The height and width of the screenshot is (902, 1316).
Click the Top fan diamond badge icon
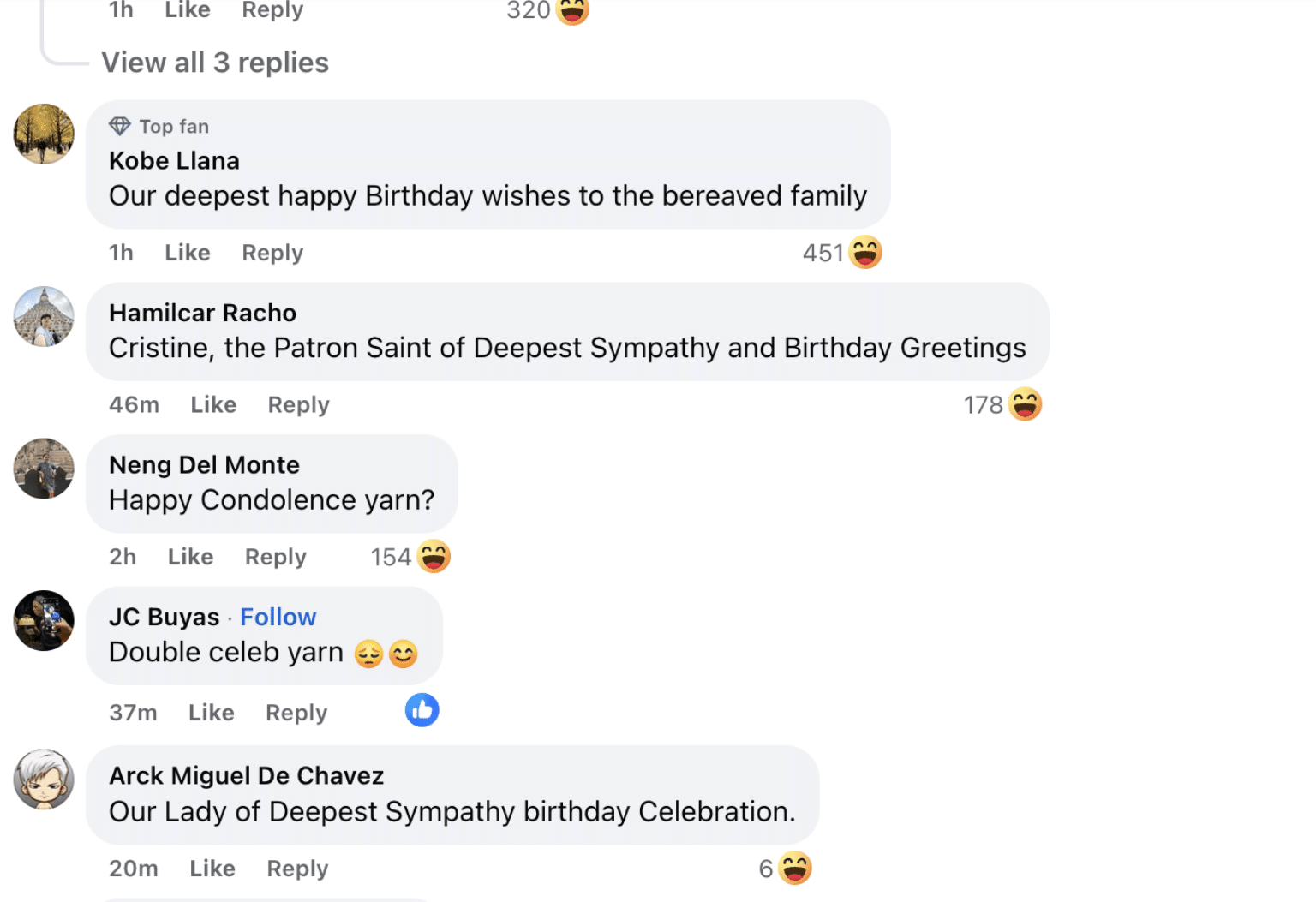tap(120, 127)
